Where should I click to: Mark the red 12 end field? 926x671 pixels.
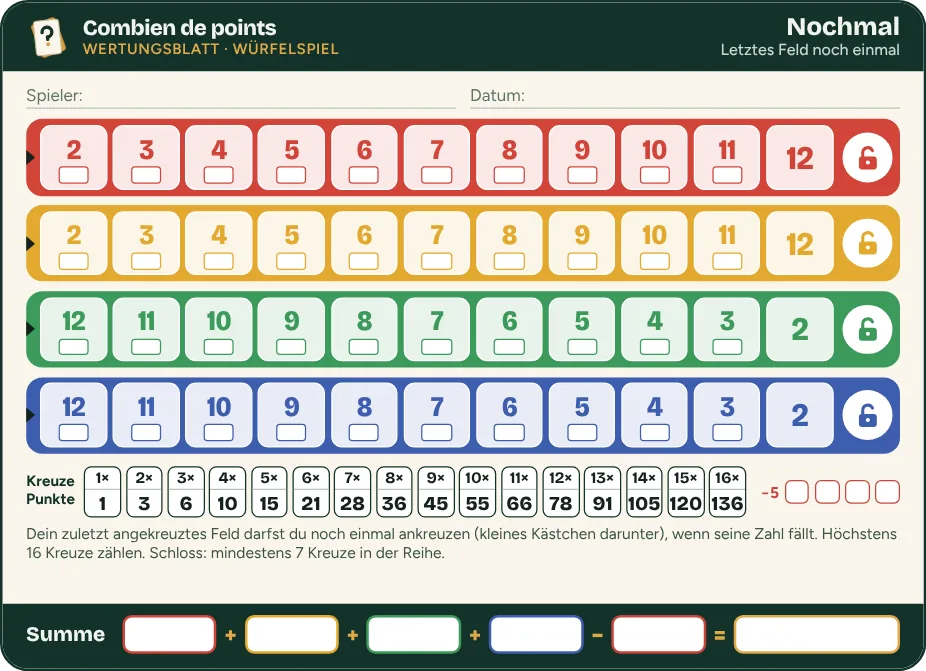click(800, 158)
